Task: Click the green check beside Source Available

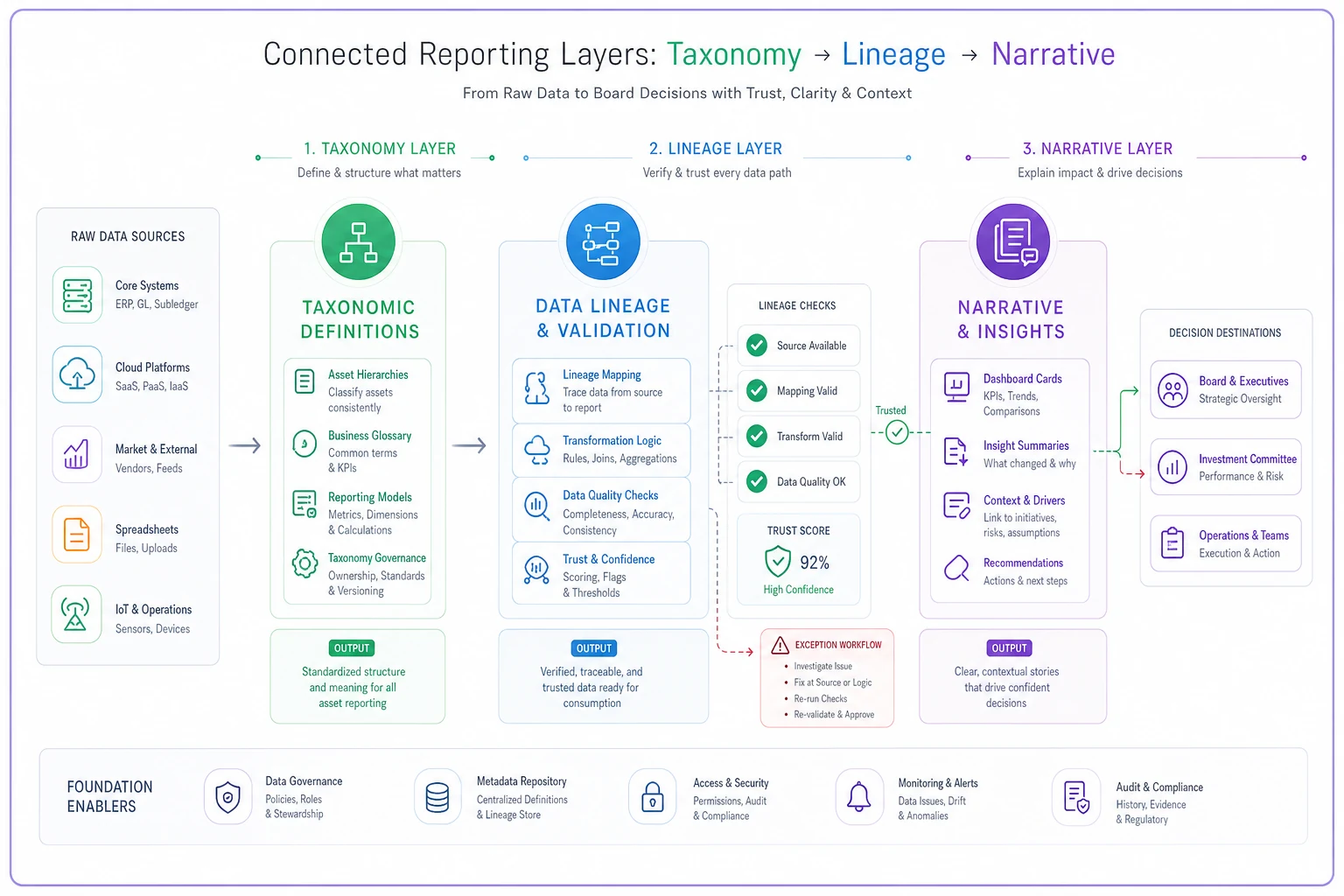Action: [757, 346]
